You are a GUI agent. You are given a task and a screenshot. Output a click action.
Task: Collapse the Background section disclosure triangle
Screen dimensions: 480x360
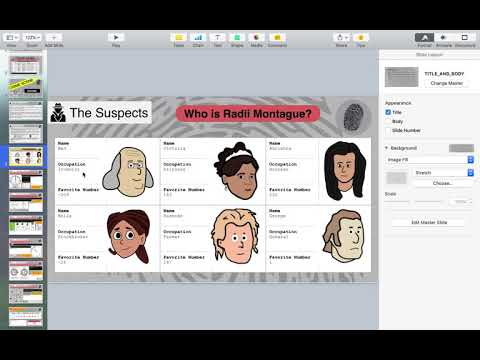click(x=386, y=148)
